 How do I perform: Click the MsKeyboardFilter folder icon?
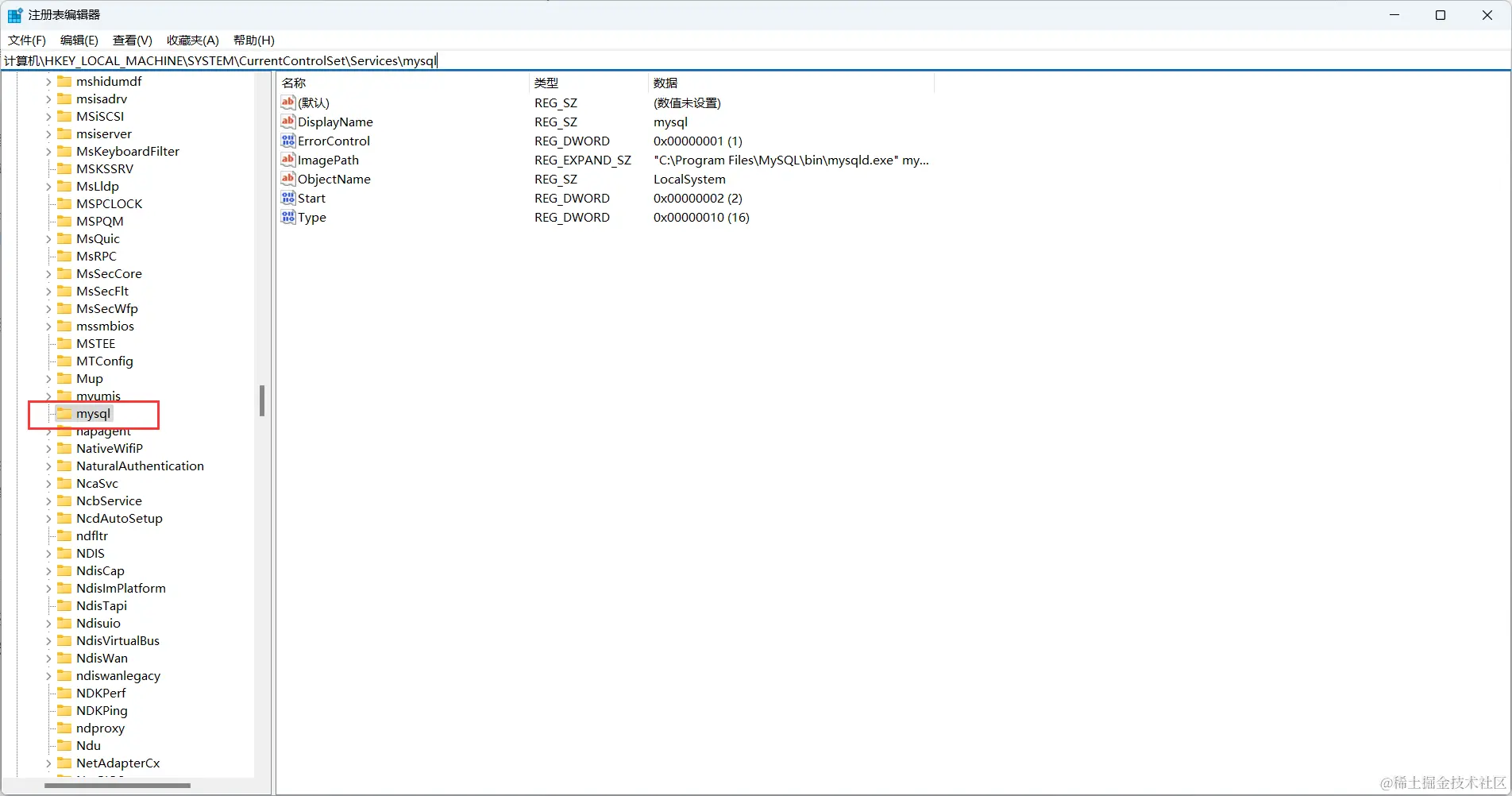(x=64, y=151)
